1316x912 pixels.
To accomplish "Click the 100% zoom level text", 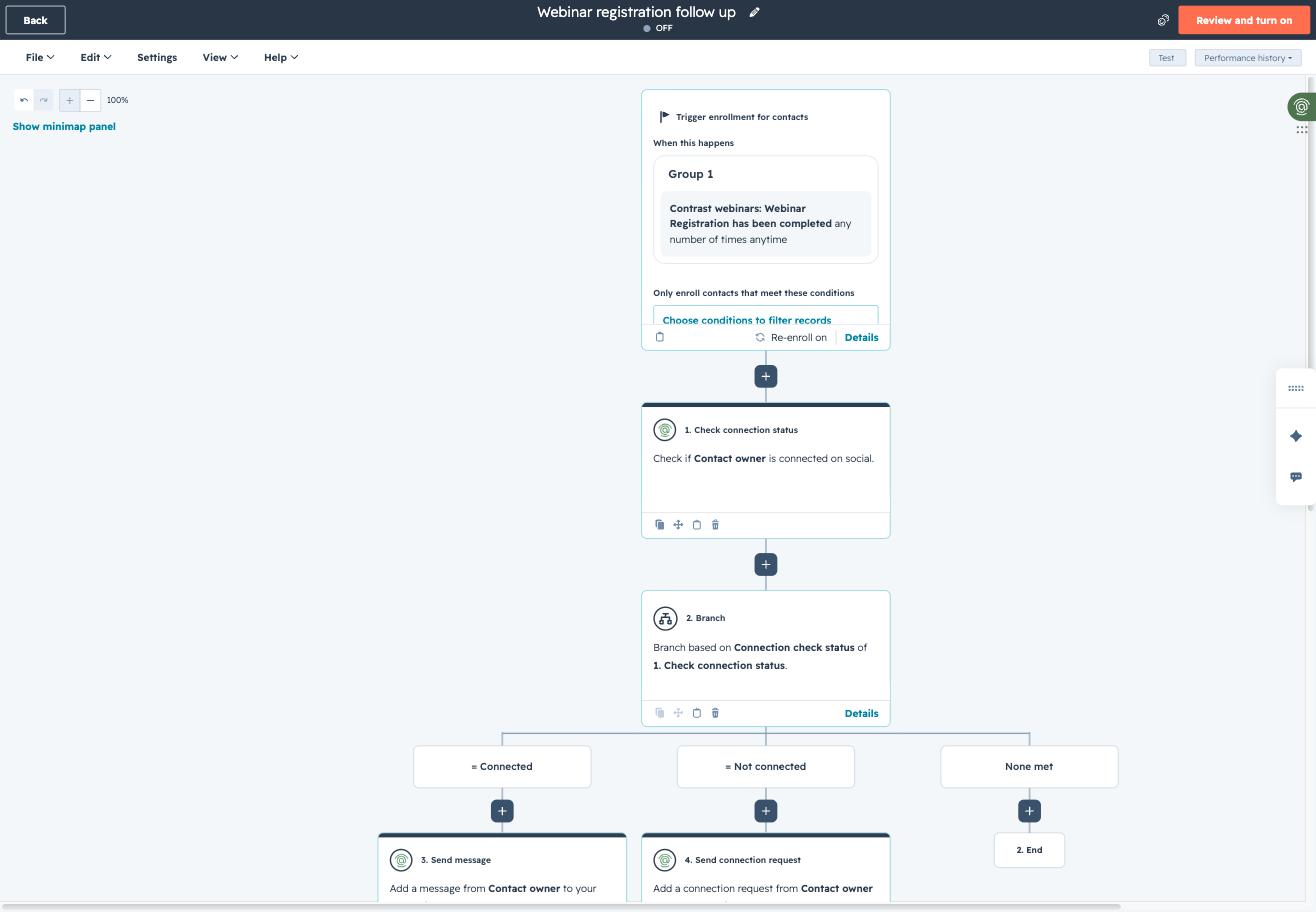I will click(x=118, y=100).
